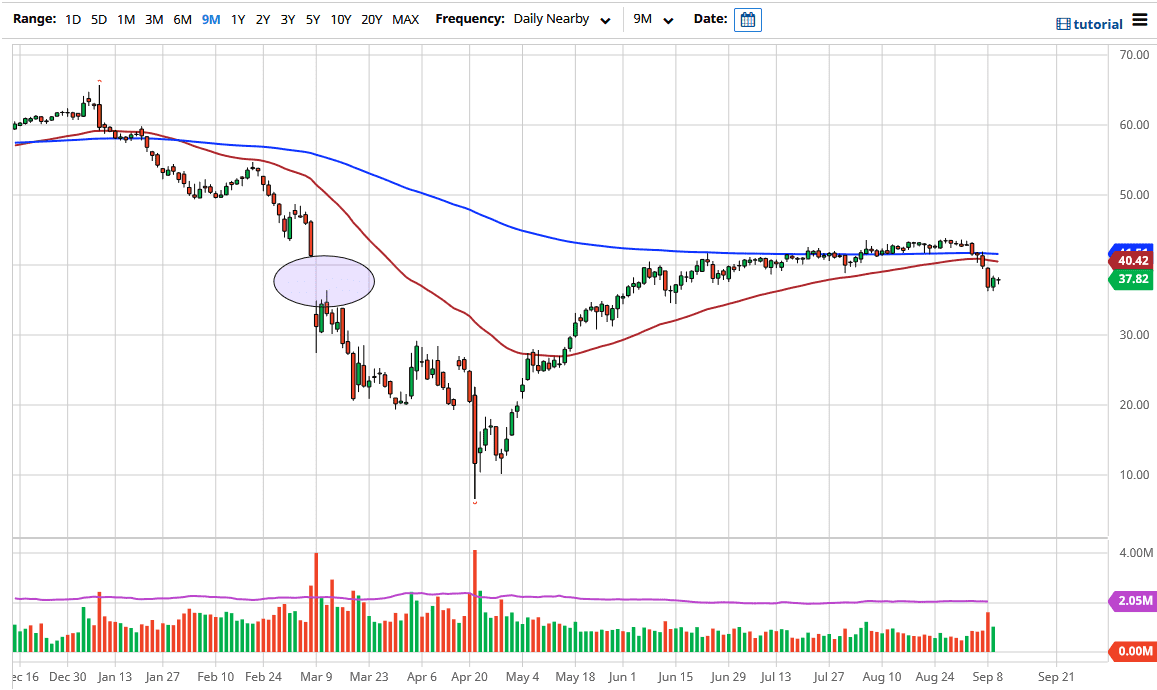Click the green 37.82 price label
Image resolution: width=1157 pixels, height=690 pixels.
click(x=1131, y=280)
